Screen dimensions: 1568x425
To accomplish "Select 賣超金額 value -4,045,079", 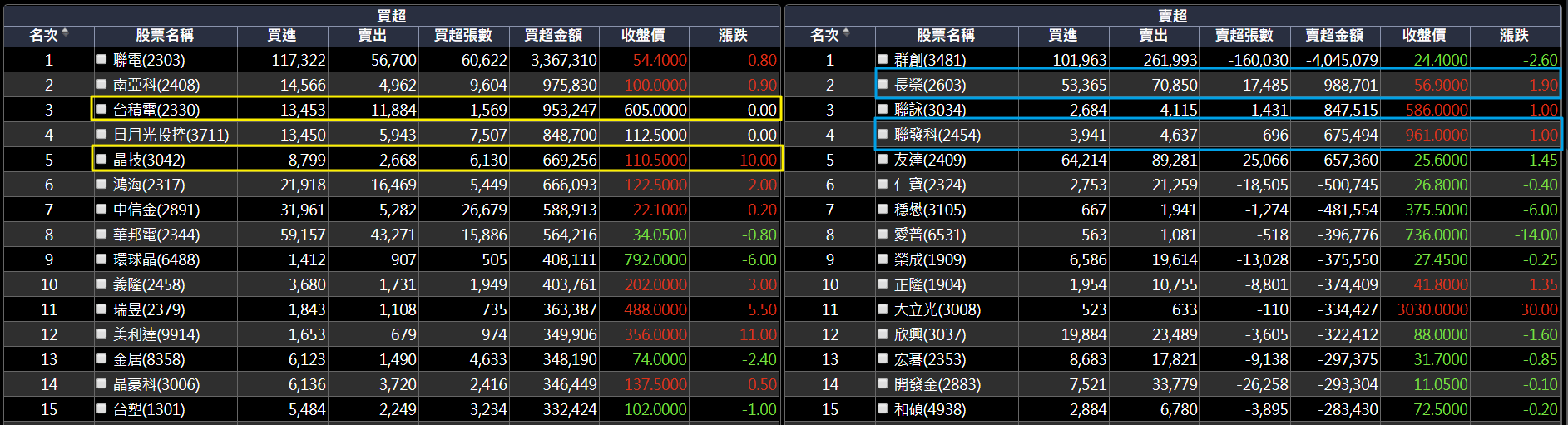I will click(x=1342, y=60).
